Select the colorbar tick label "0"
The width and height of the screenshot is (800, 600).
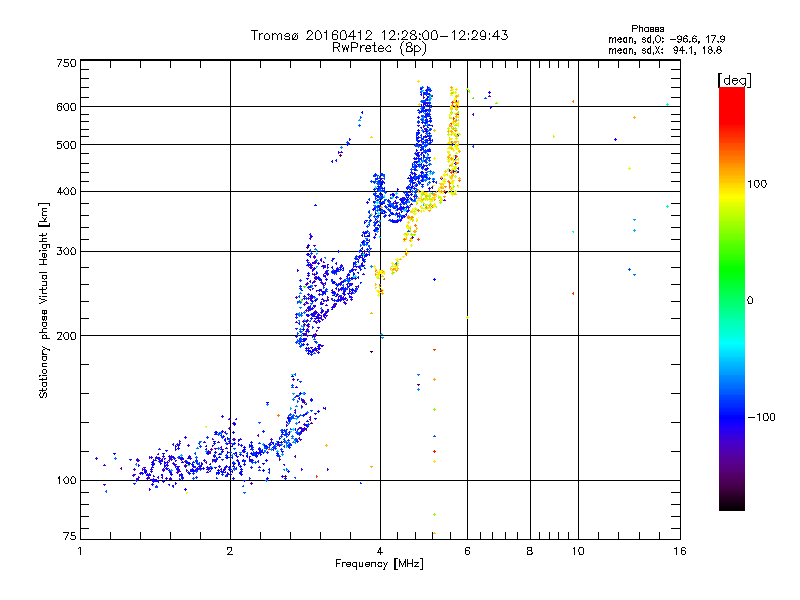tap(749, 301)
